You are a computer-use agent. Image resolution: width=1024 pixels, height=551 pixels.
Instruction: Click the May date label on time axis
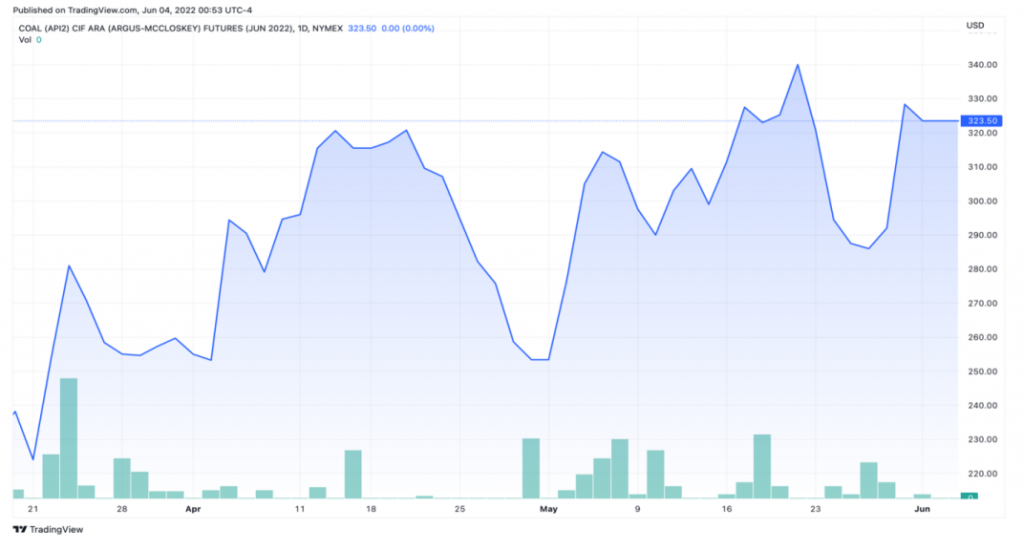pos(549,509)
